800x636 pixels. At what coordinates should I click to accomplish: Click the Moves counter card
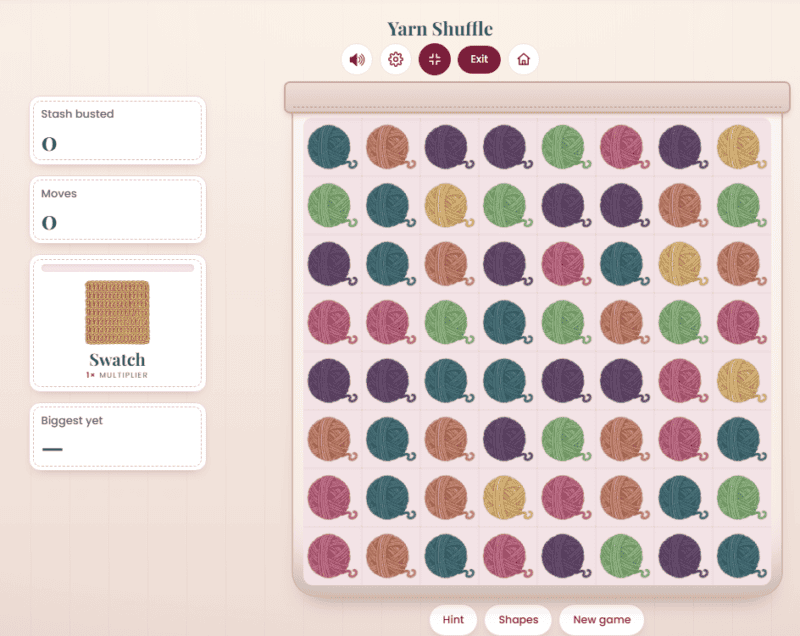tap(118, 210)
